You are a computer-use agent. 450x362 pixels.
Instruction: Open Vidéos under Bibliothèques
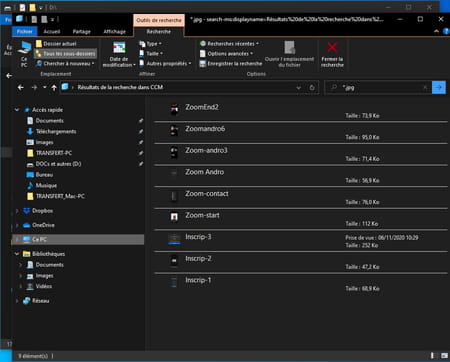pos(44,286)
